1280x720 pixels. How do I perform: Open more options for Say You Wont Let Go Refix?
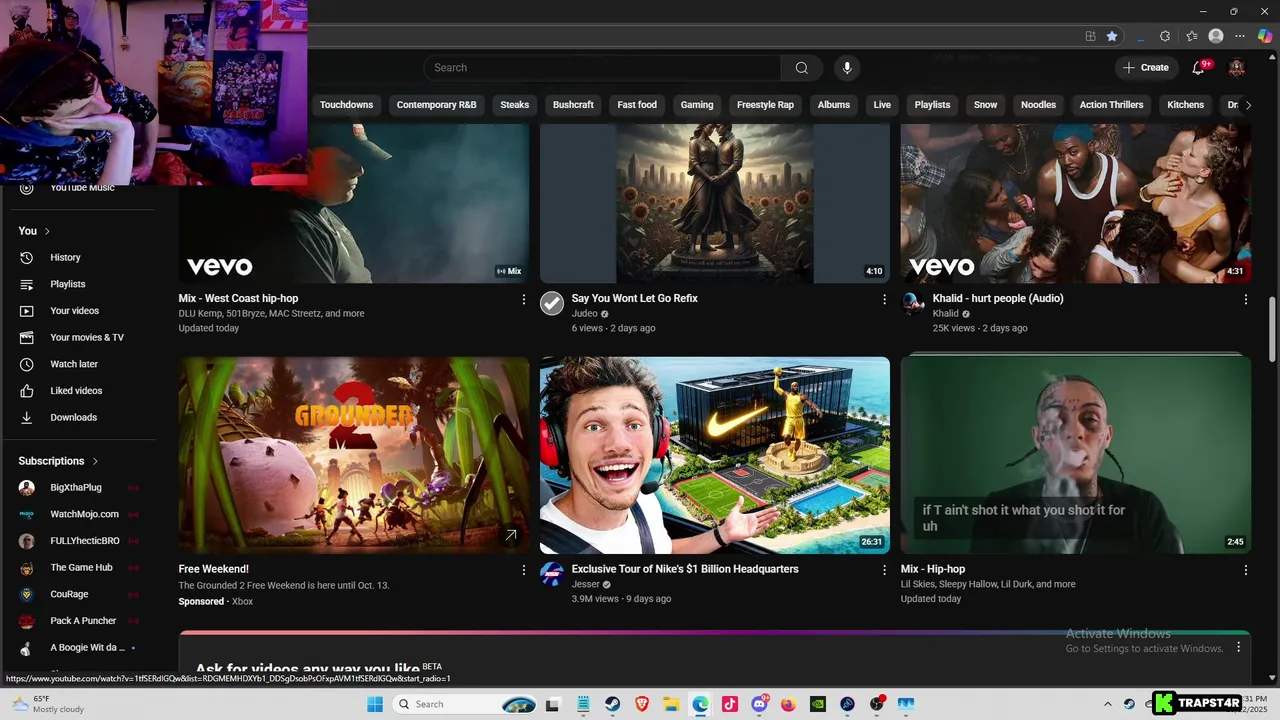click(x=884, y=299)
